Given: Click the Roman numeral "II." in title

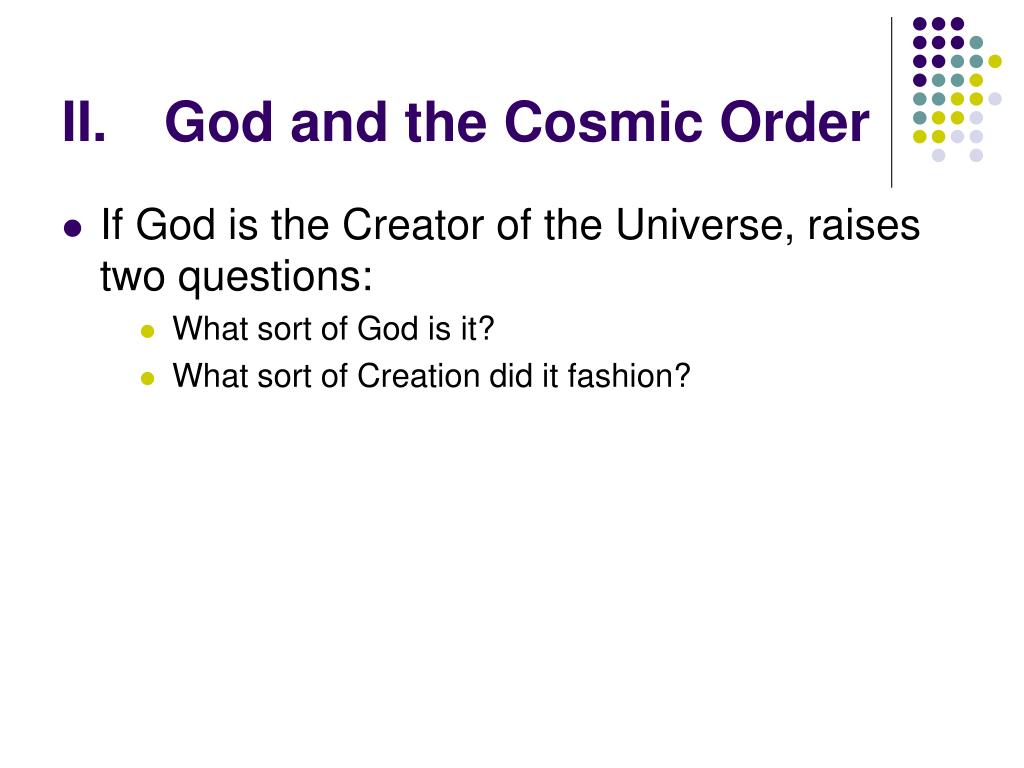Looking at the screenshot, I should coord(84,122).
